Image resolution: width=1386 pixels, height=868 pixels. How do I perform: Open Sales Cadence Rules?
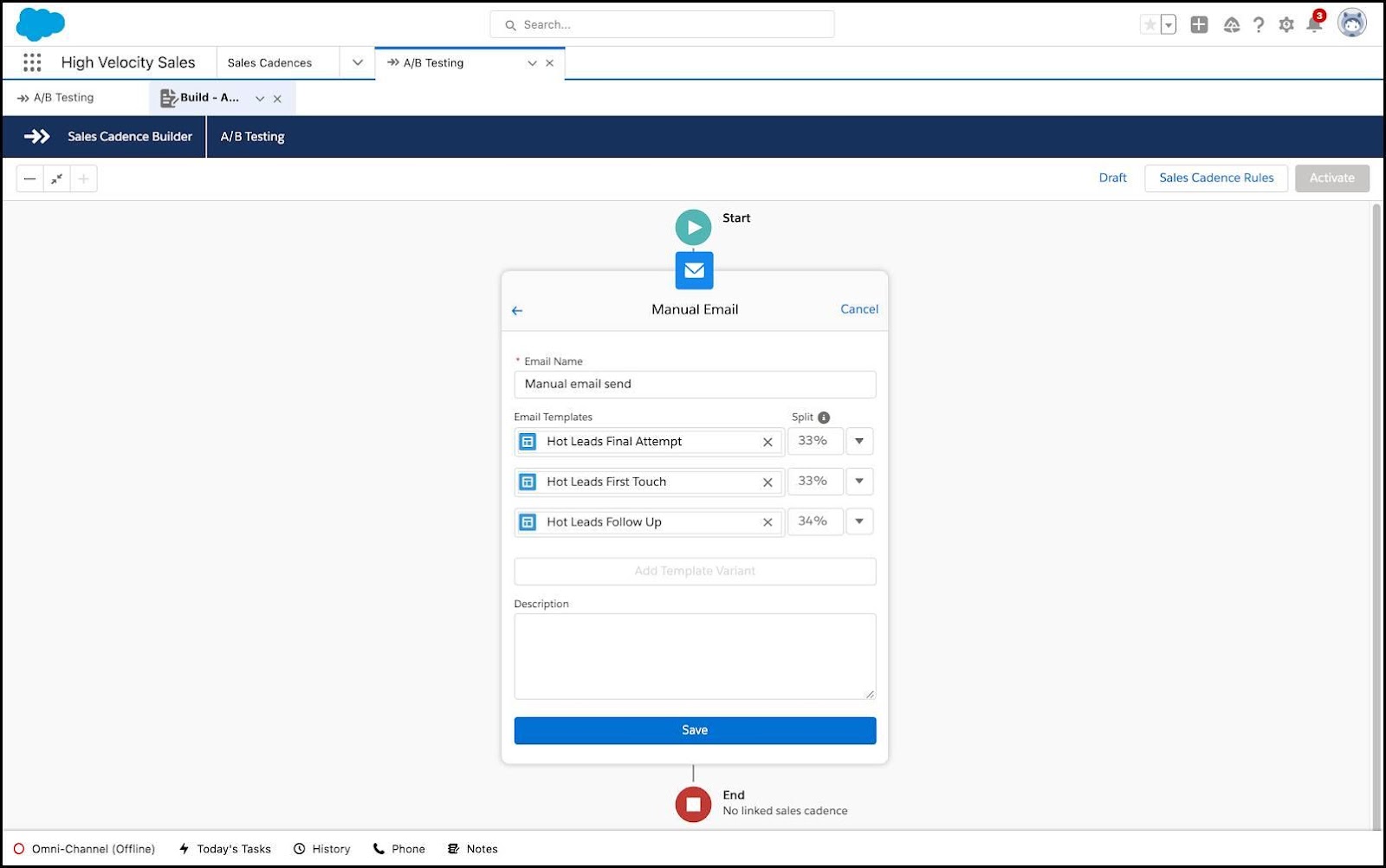click(1216, 178)
